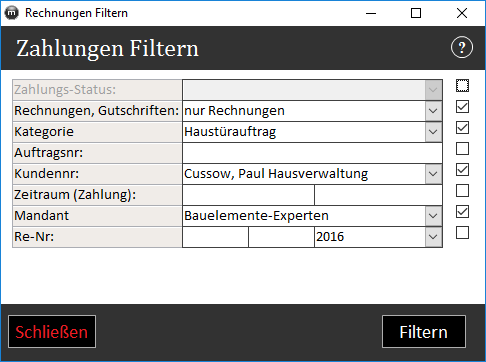This screenshot has height=362, width=486.
Task: Click the '2016' year value
Action: click(330, 237)
